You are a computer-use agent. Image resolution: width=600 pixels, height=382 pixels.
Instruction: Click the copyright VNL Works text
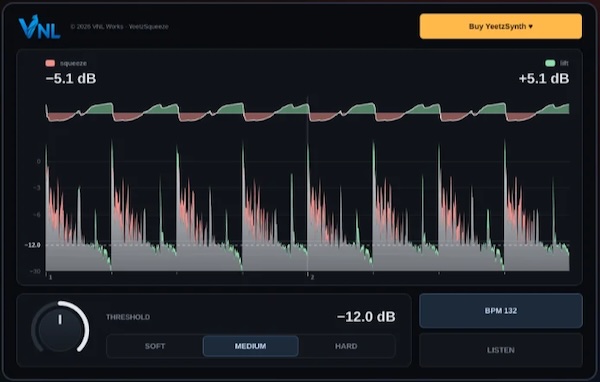click(119, 26)
